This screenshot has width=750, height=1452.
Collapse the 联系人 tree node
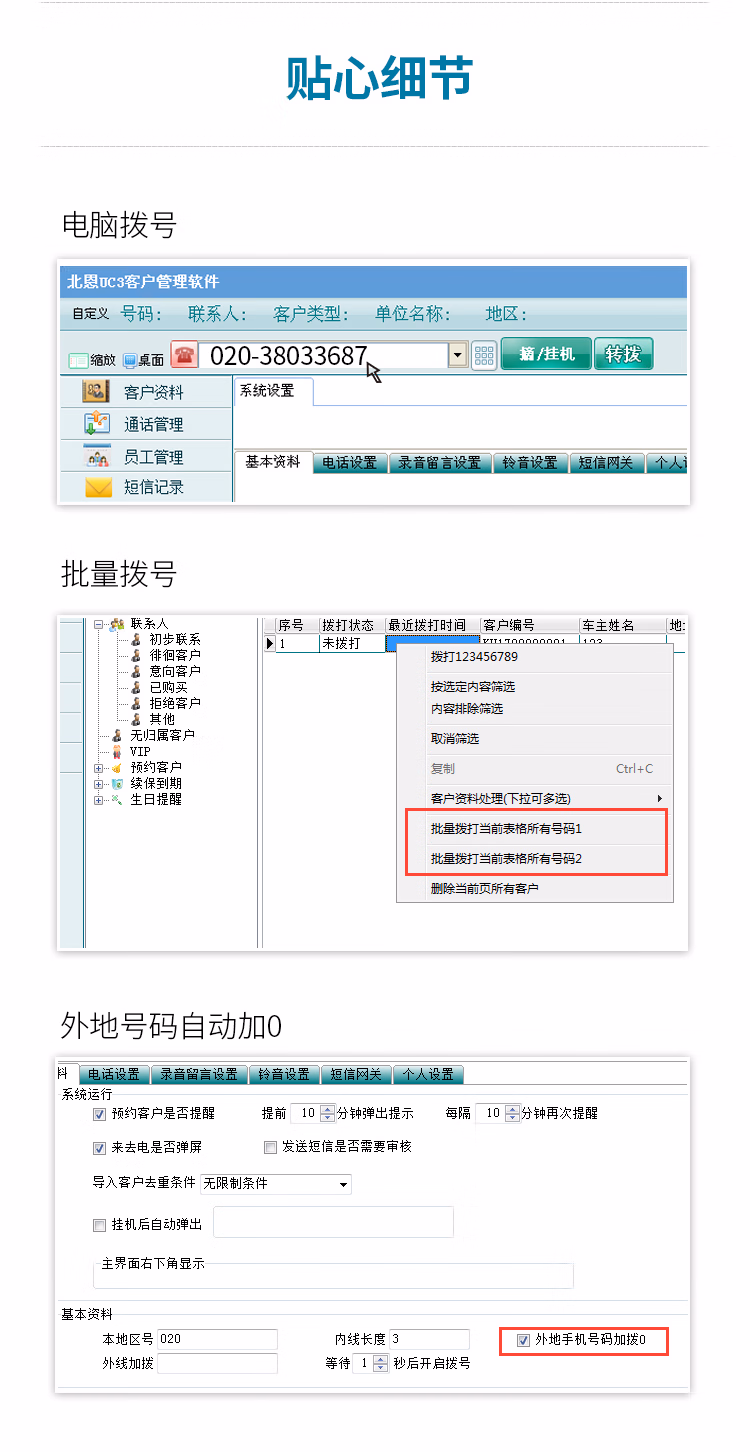(99, 624)
